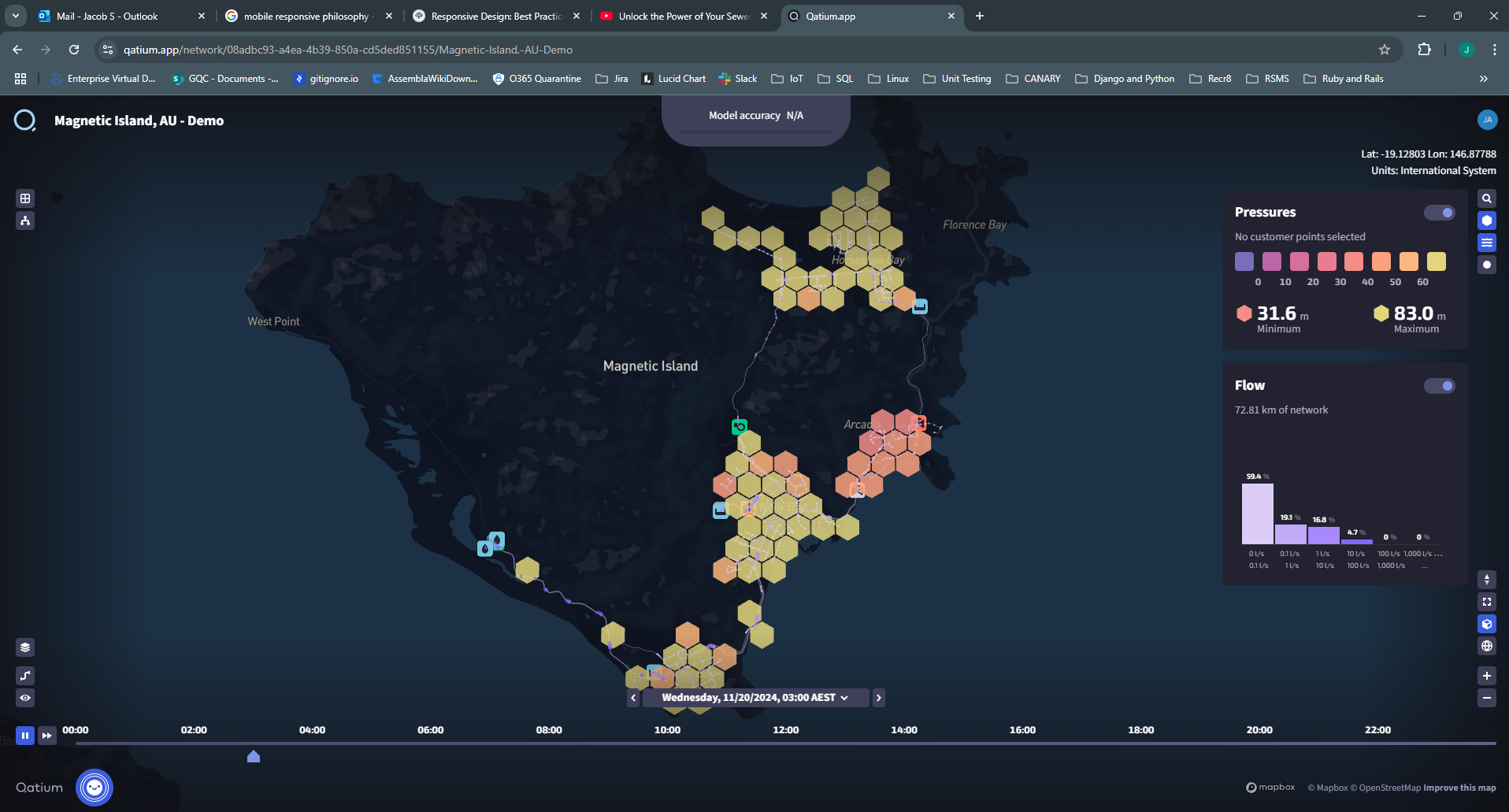
Task: Open the Qatium assistant chat icon
Action: point(95,788)
